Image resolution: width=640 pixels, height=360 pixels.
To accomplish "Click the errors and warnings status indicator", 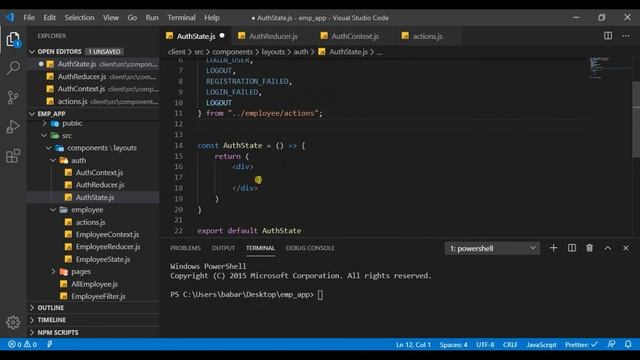I will coord(22,344).
